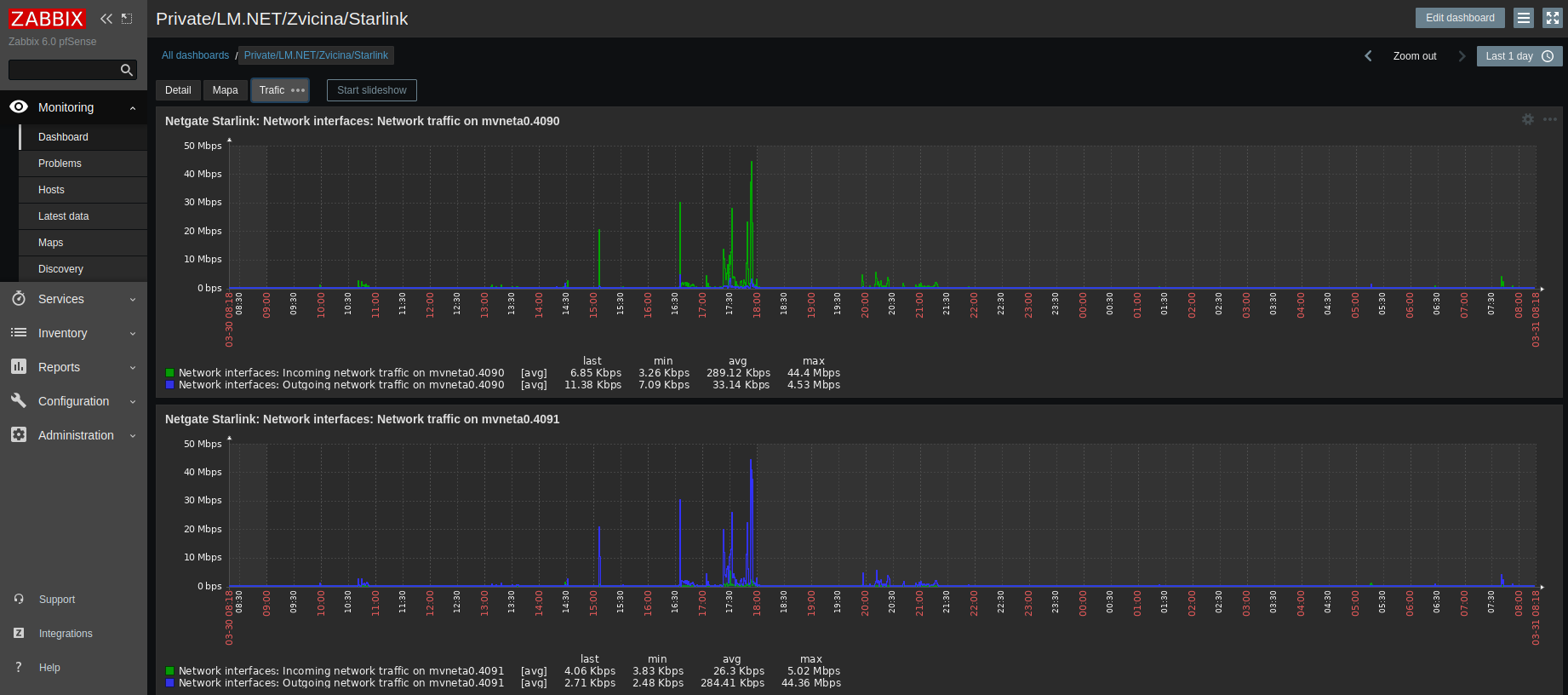1568x695 pixels.
Task: Click green Incoming legend swatch for mvneta0.4090
Action: coord(170,373)
